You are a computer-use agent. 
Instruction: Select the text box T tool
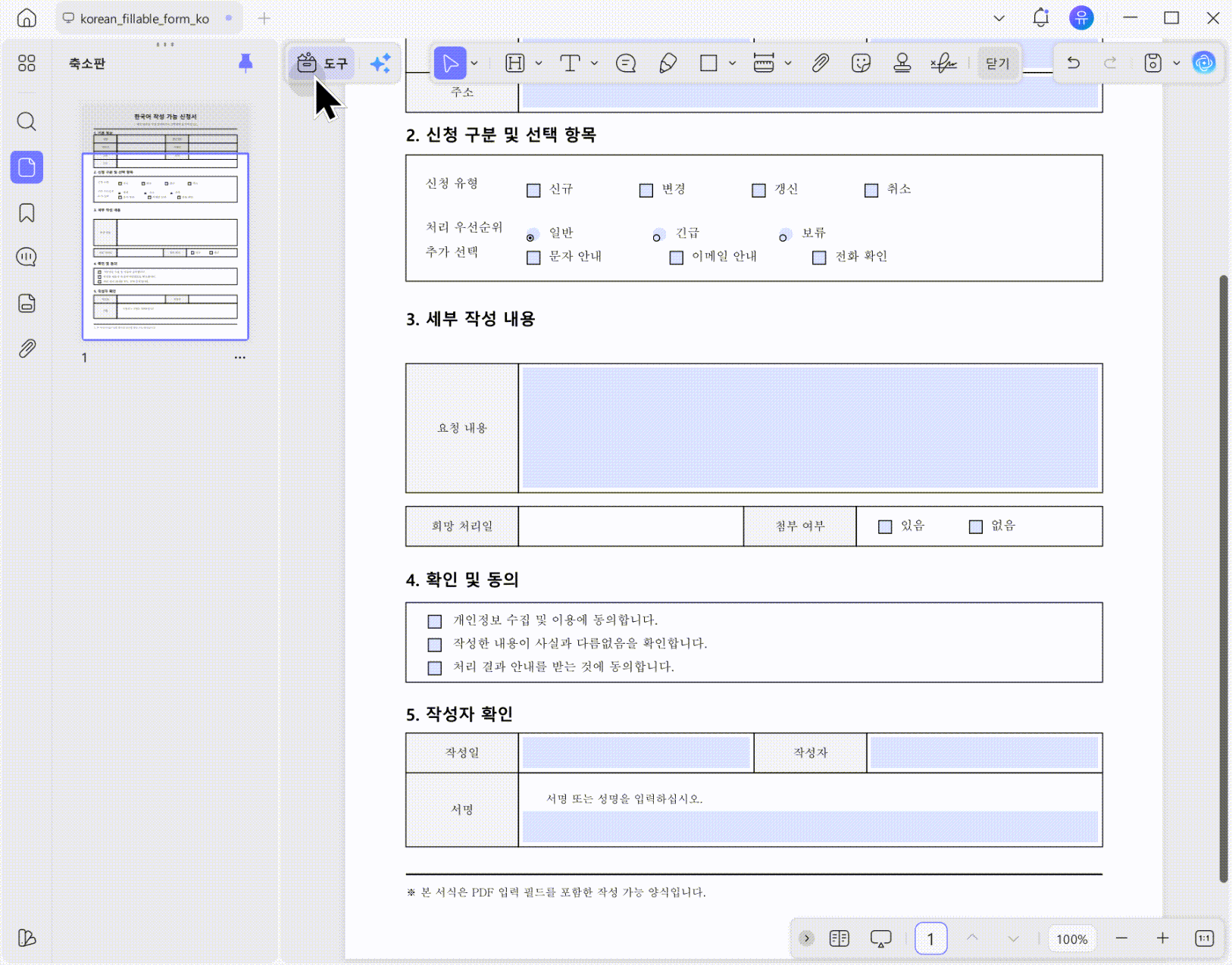(x=570, y=63)
